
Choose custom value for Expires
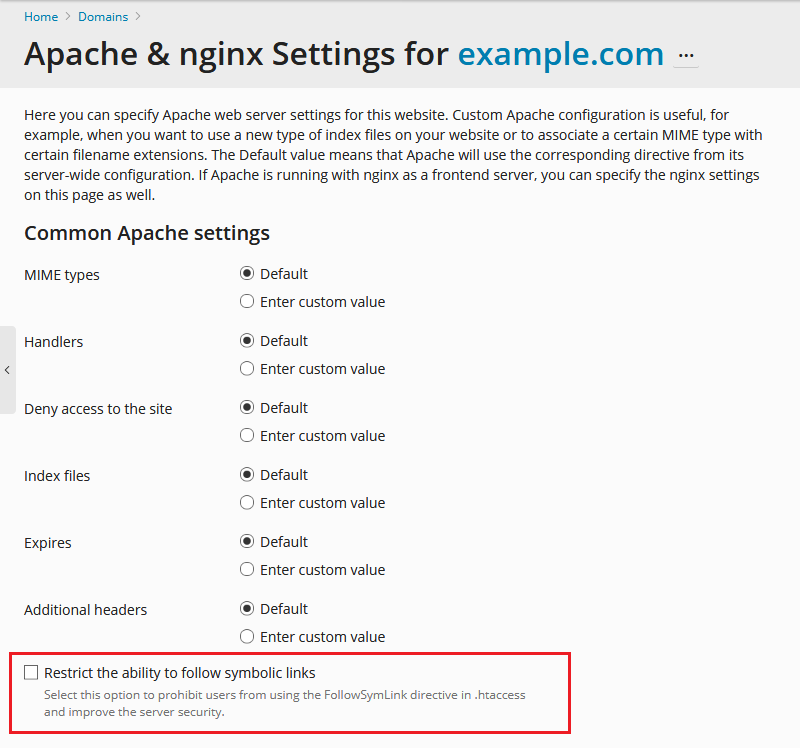point(247,570)
